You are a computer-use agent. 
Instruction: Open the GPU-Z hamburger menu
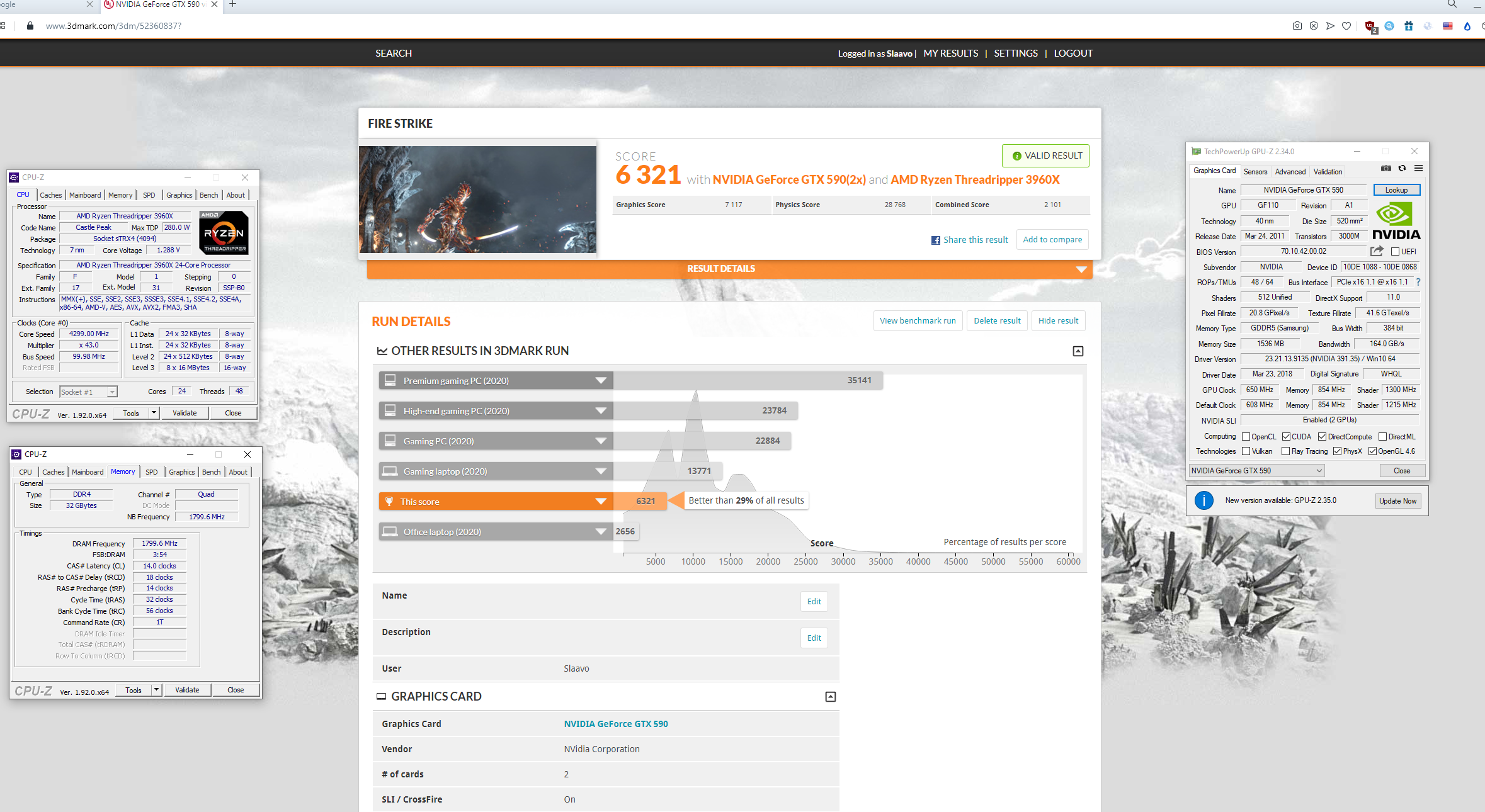[x=1418, y=168]
